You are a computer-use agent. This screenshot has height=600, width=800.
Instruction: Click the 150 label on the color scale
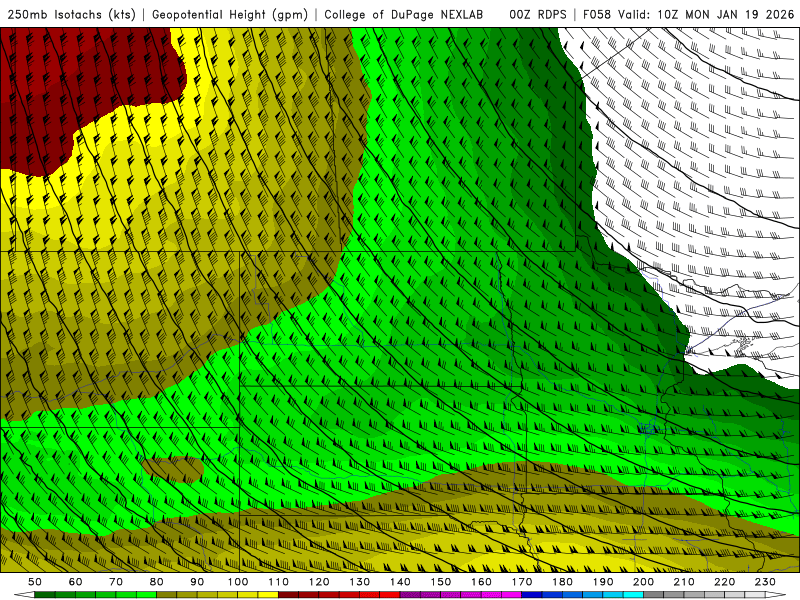click(x=441, y=582)
